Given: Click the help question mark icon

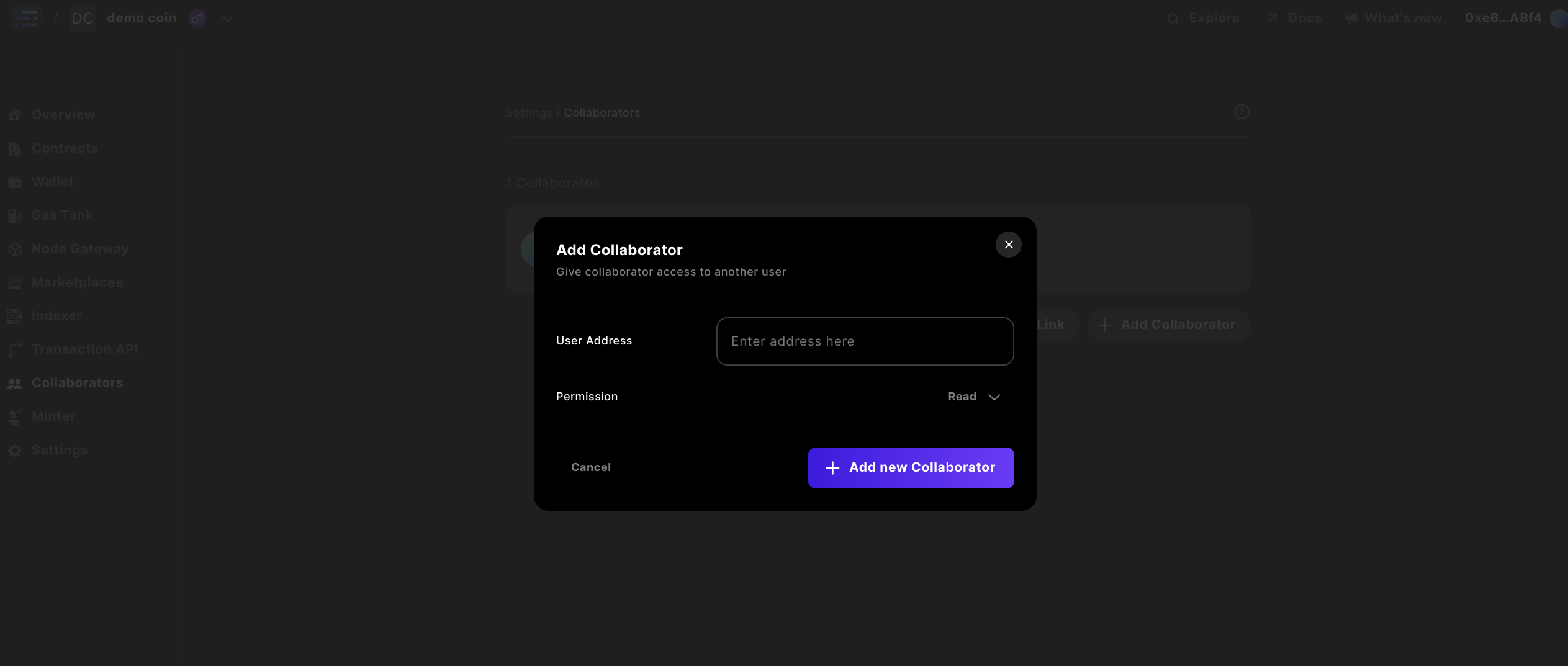Looking at the screenshot, I should [1242, 112].
